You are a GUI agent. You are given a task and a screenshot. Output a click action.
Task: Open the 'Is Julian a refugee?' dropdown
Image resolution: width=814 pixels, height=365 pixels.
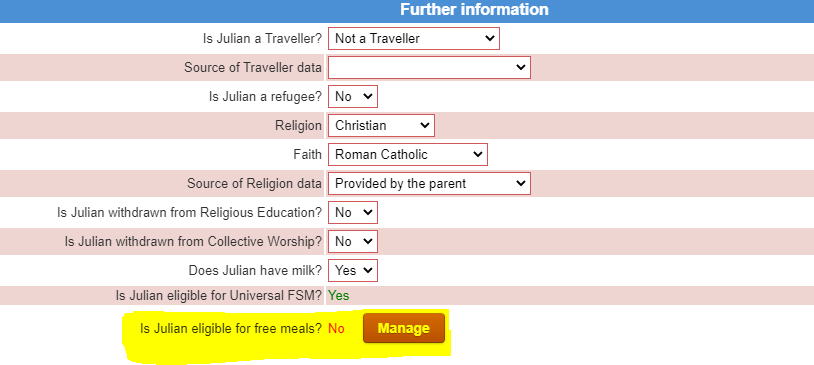click(352, 97)
